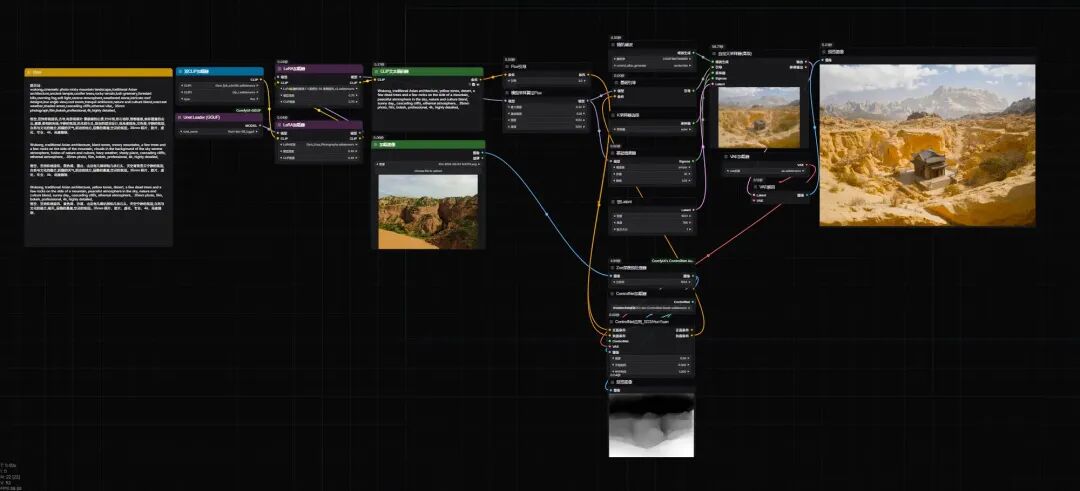This screenshot has width=1080, height=491.
Task: Adjust the guidance value in Flux guidance node
Action: coord(546,81)
